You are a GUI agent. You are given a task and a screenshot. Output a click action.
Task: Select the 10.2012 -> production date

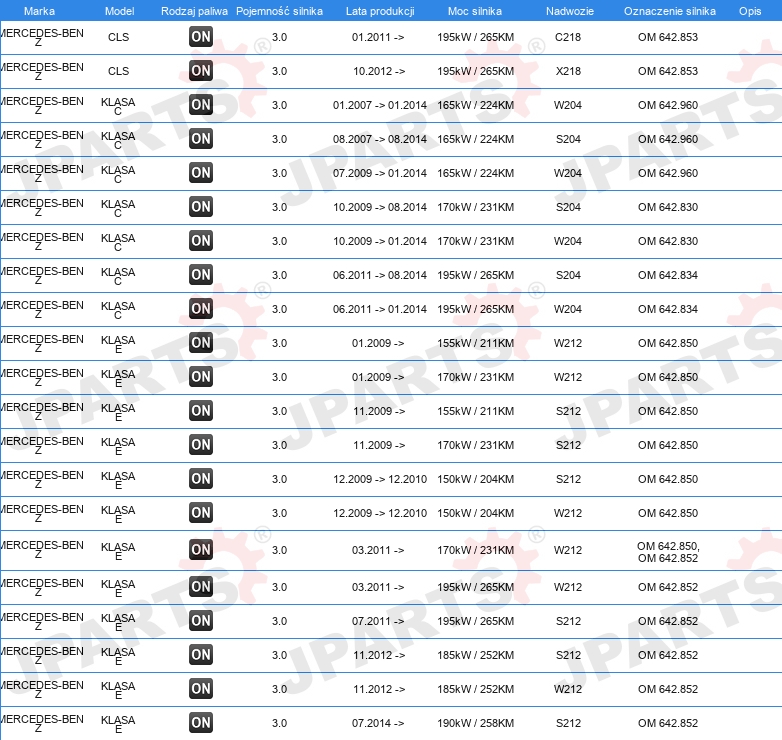(379, 71)
